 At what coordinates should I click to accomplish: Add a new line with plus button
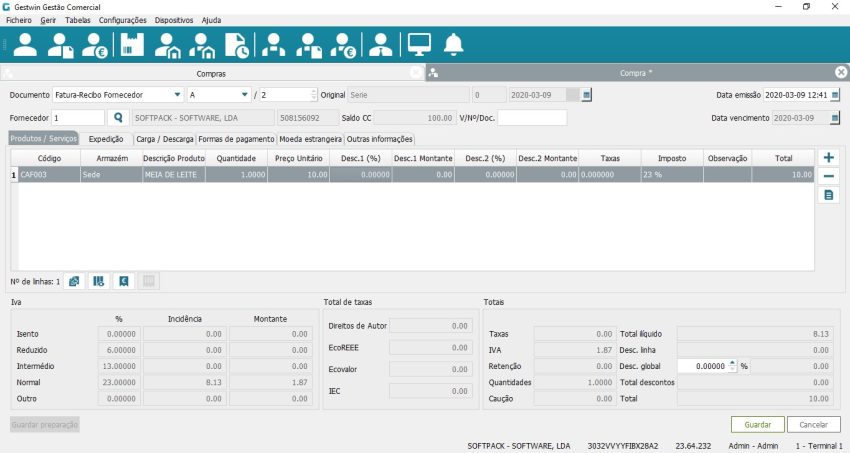[x=828, y=158]
